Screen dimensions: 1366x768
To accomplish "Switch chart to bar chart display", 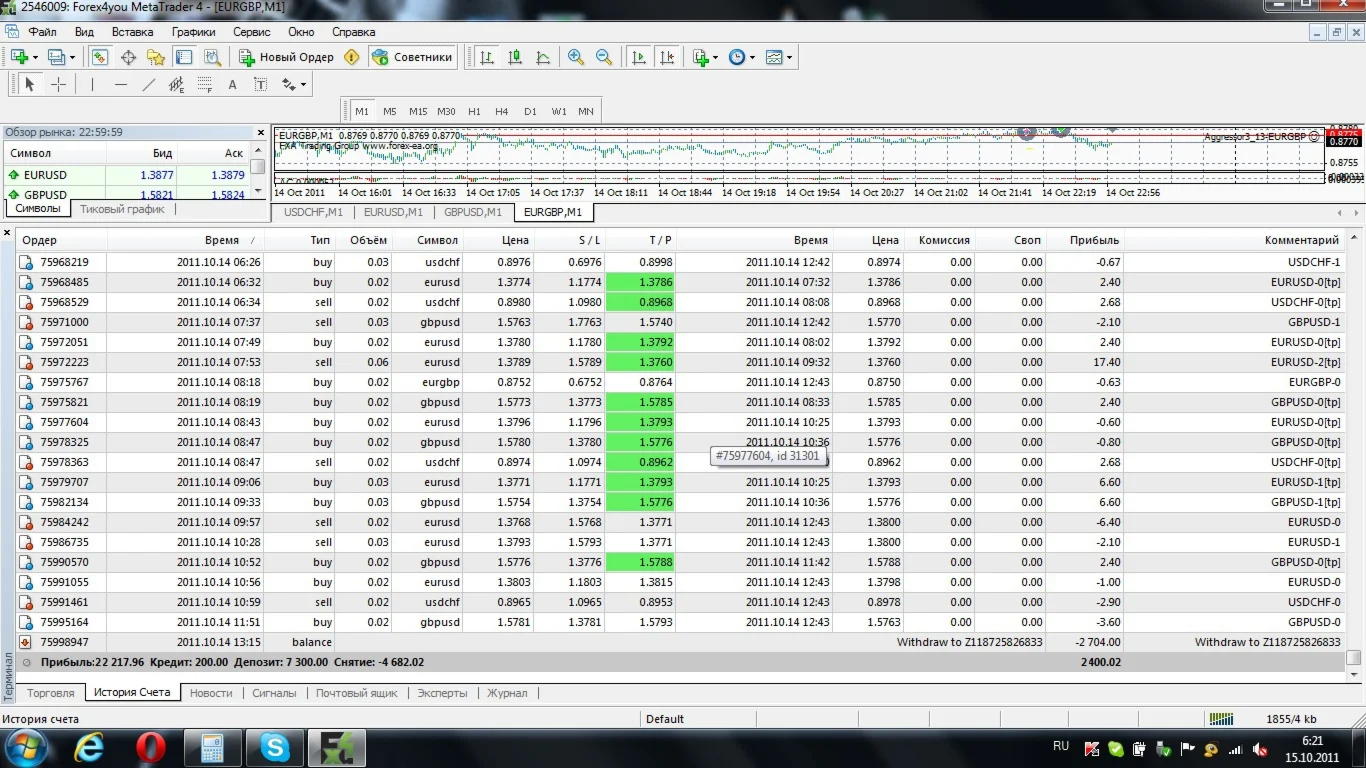I will [487, 57].
